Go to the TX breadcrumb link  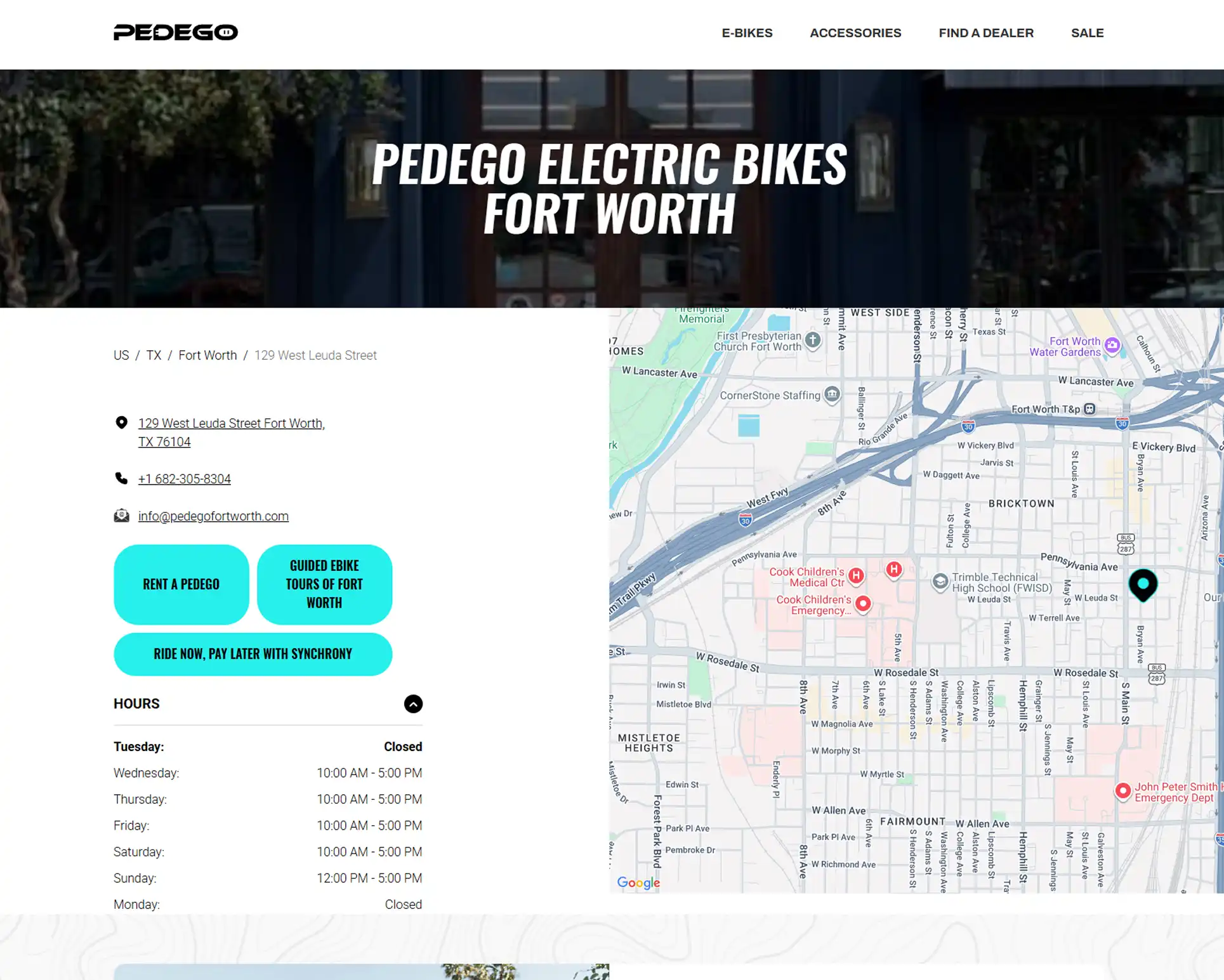[x=154, y=355]
